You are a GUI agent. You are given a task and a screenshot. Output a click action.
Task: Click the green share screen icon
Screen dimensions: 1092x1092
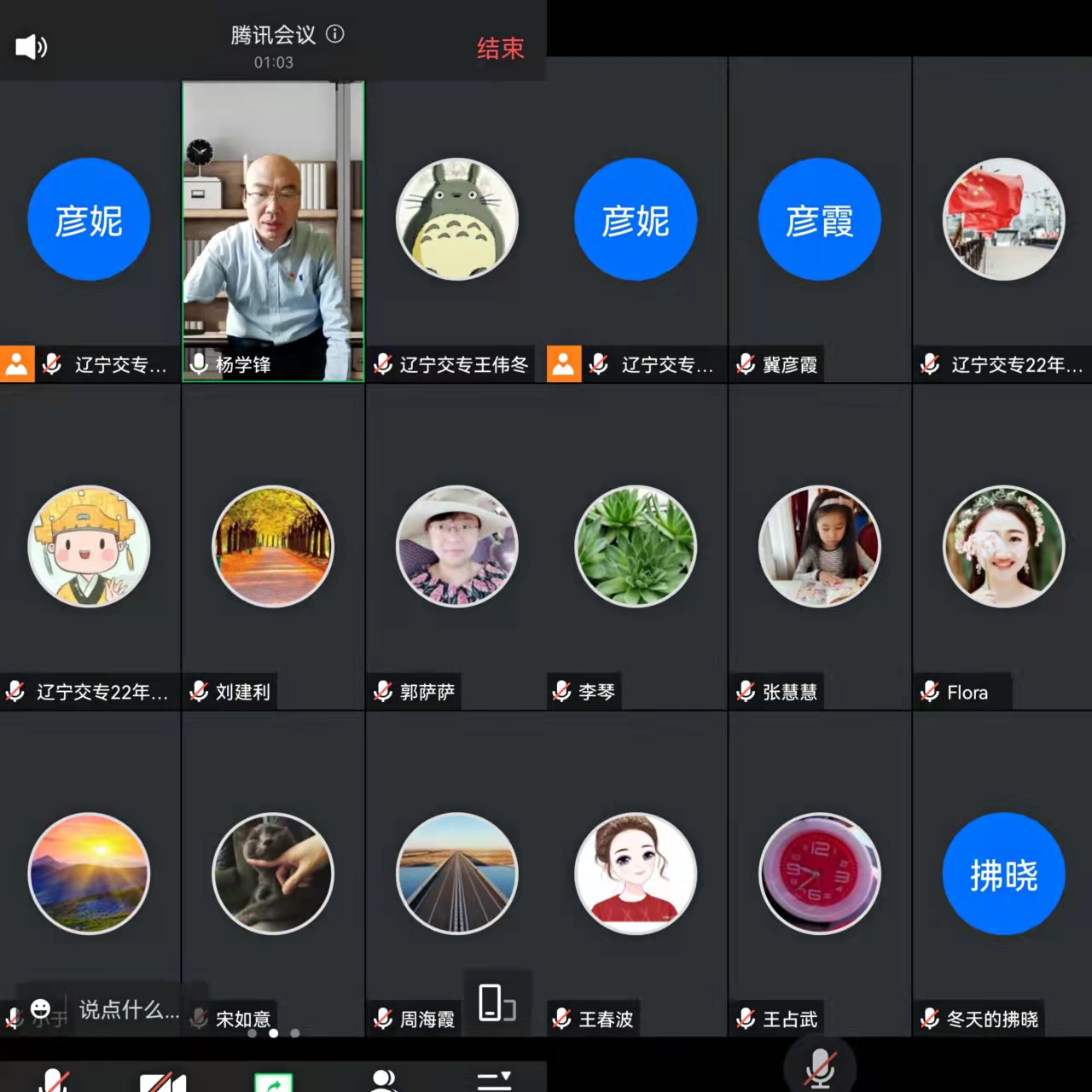coord(273,1082)
